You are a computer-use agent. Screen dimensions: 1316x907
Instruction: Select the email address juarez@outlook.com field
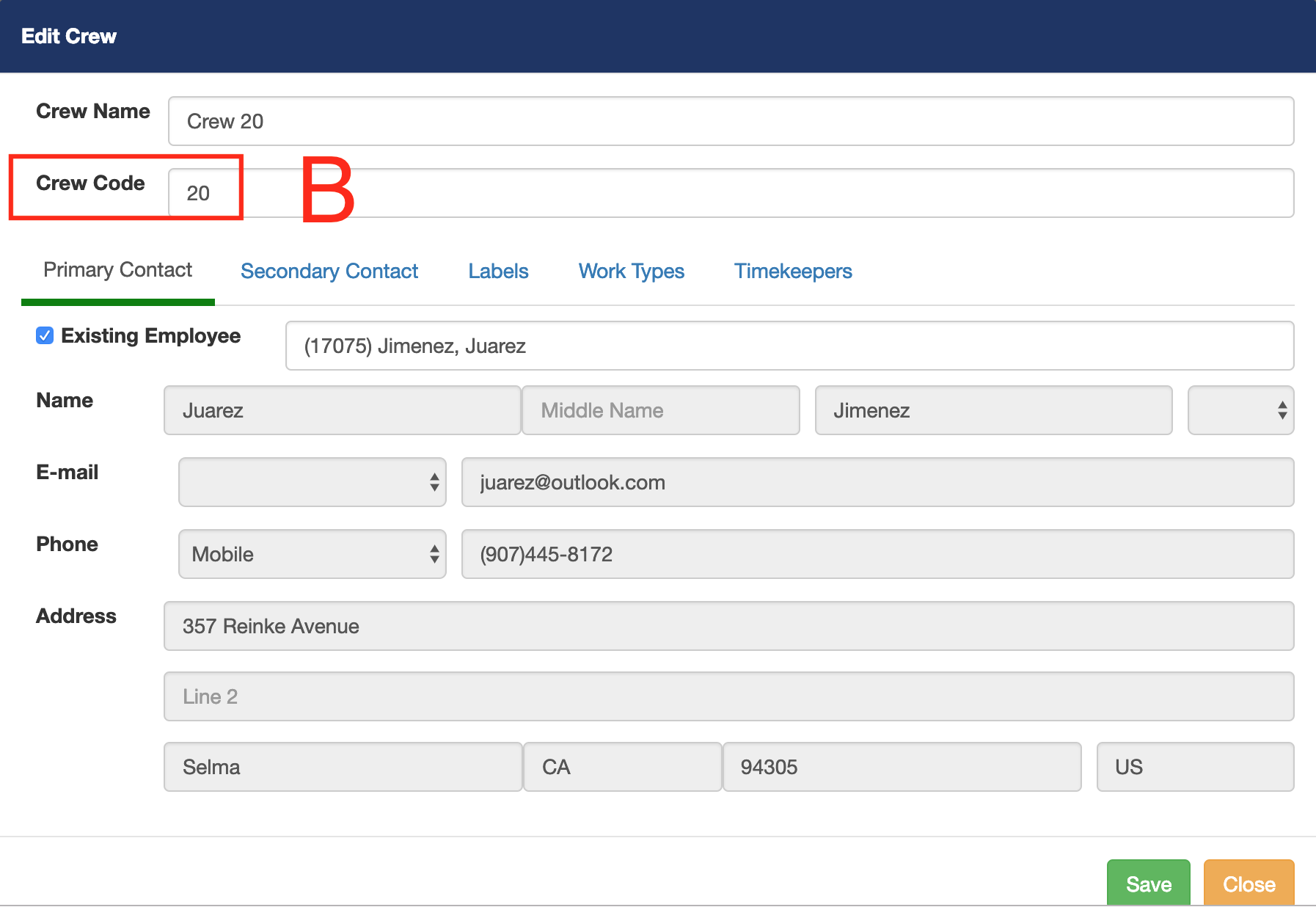[x=877, y=482]
